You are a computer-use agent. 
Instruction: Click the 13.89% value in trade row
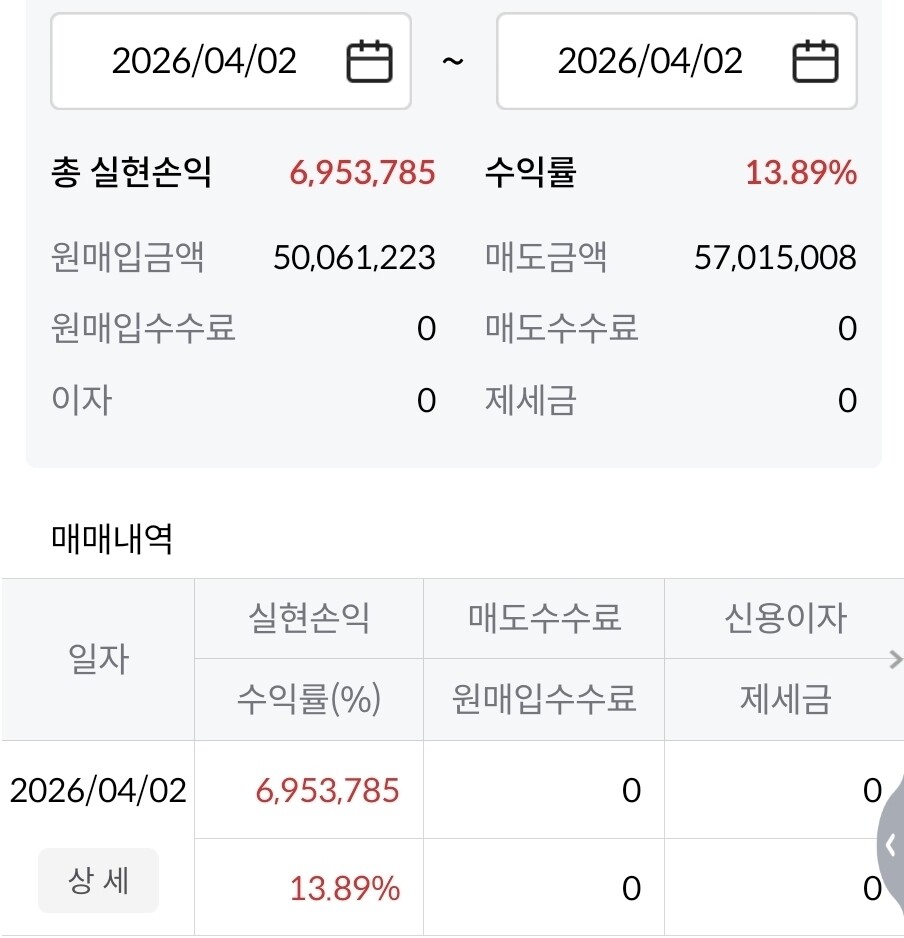coord(344,888)
